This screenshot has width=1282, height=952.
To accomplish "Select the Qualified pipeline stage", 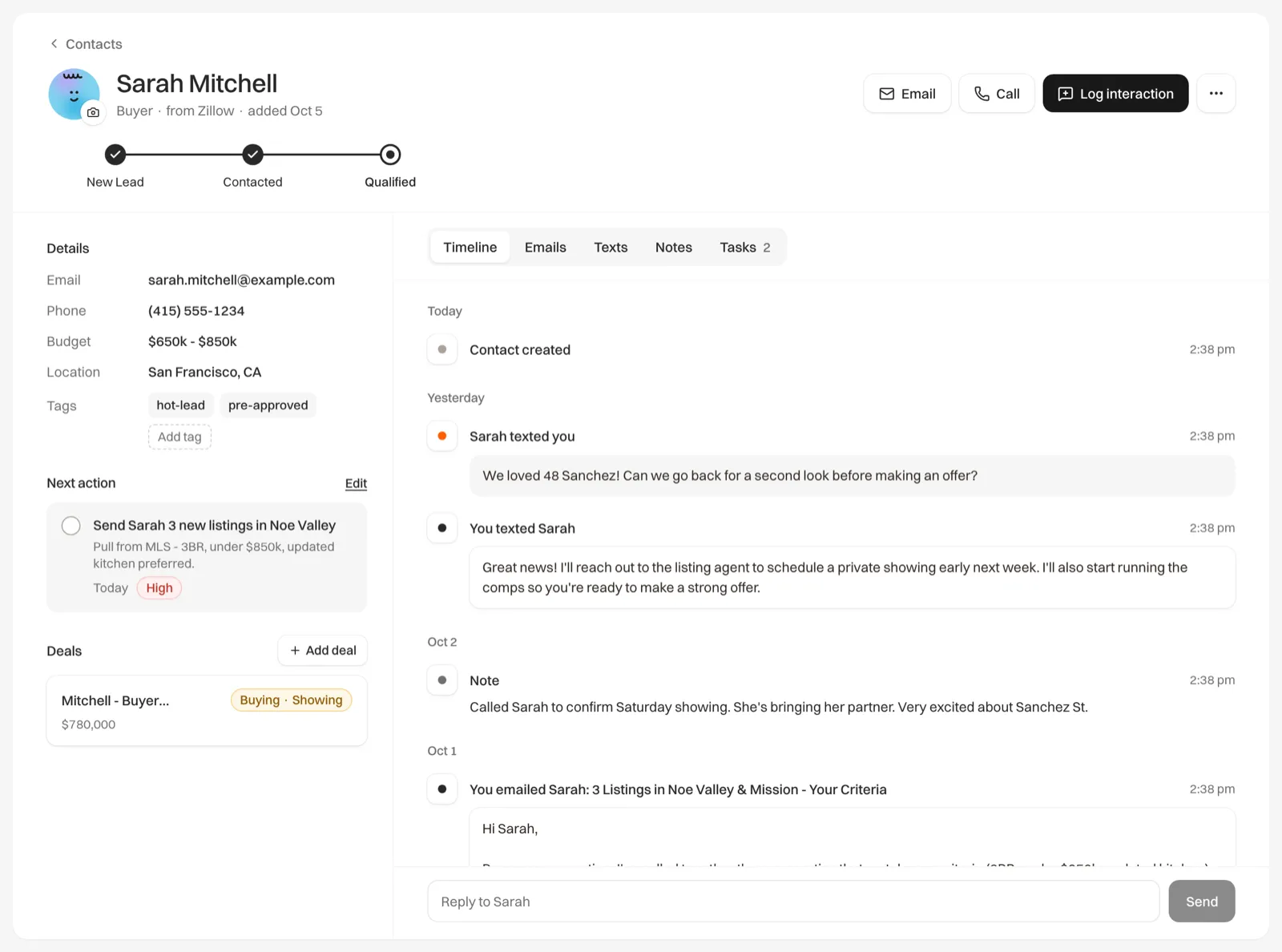I will [390, 155].
